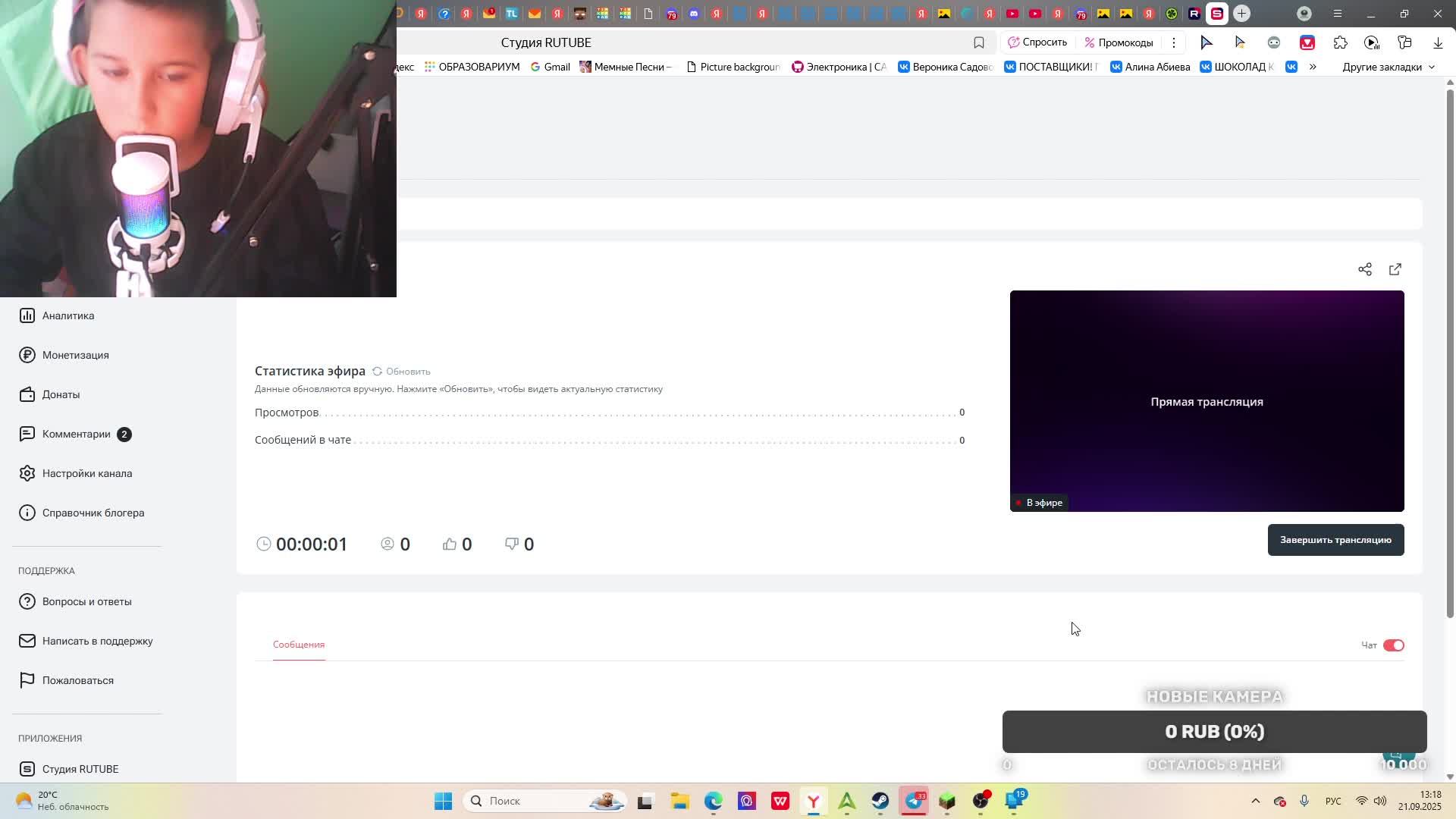Click the Refresh statistics icon
1456x819 pixels.
(x=377, y=372)
